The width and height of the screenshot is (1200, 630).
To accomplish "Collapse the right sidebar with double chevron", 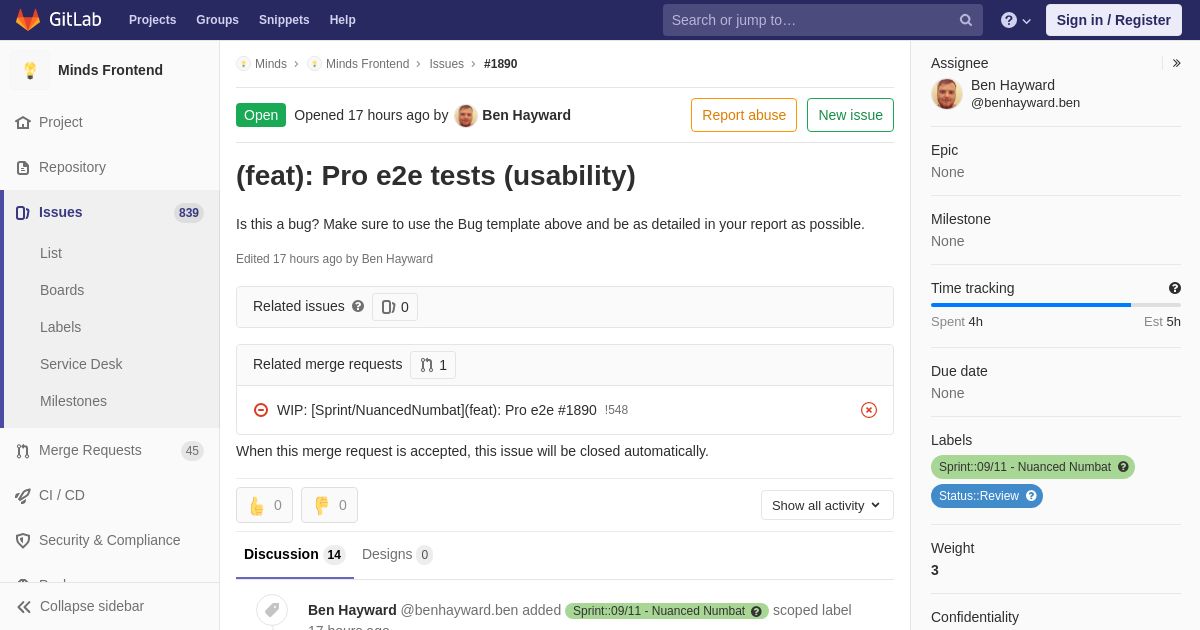I will 1177,63.
